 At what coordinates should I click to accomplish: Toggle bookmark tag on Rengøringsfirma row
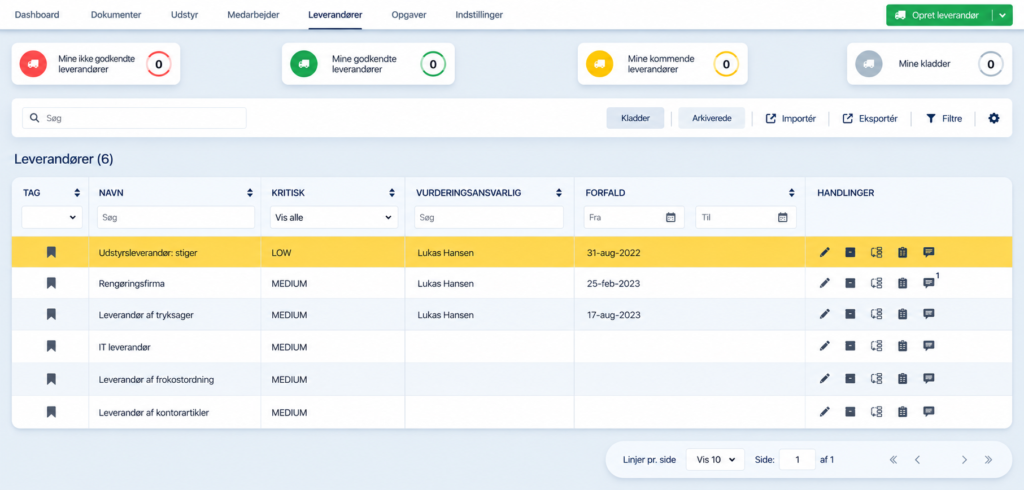(51, 283)
